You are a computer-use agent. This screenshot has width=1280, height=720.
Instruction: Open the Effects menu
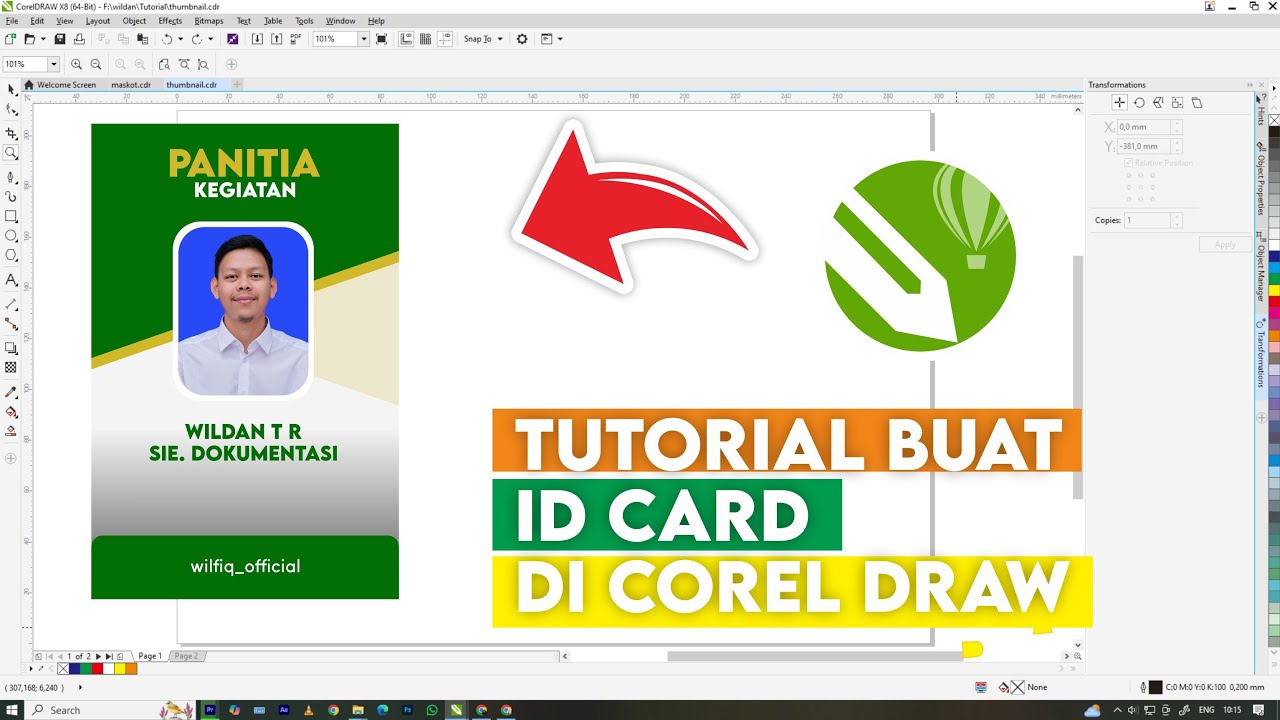point(170,21)
